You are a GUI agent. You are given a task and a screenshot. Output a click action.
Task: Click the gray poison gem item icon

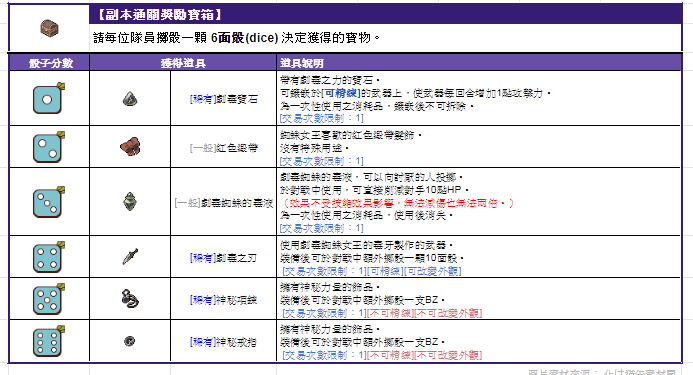tap(130, 99)
